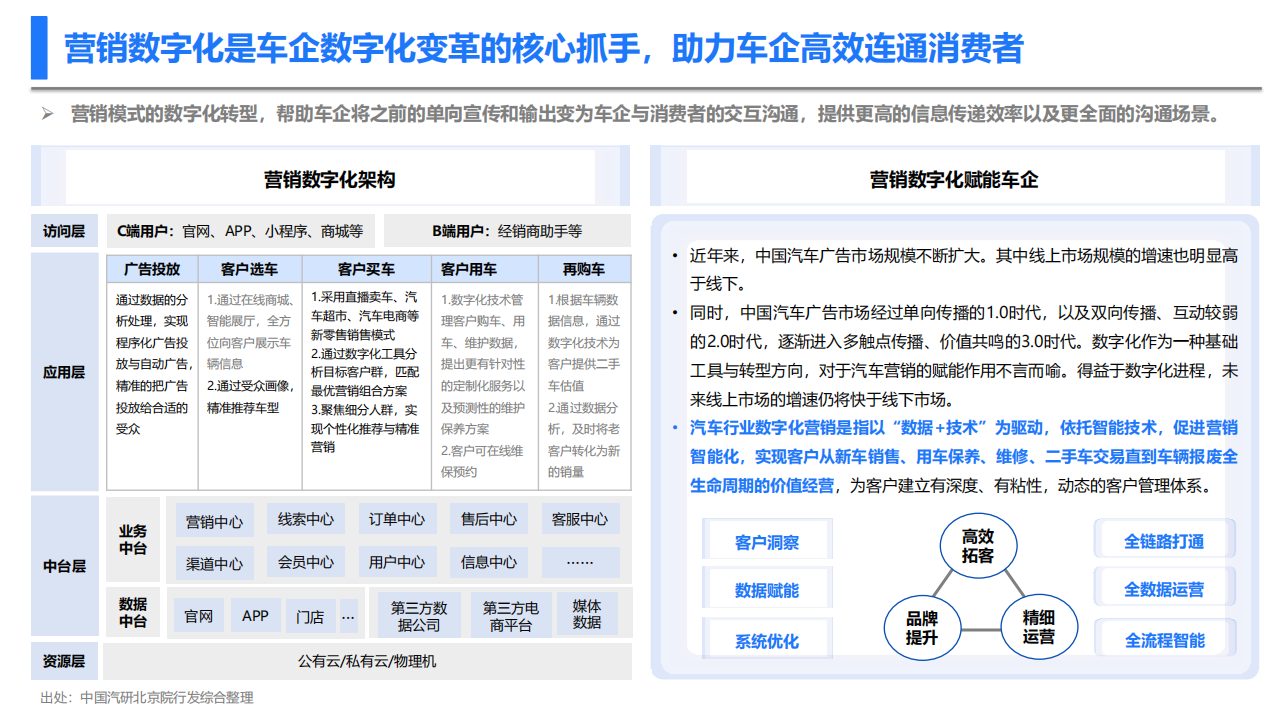Click the 客服中心 box
The image size is (1280, 720).
[x=580, y=519]
